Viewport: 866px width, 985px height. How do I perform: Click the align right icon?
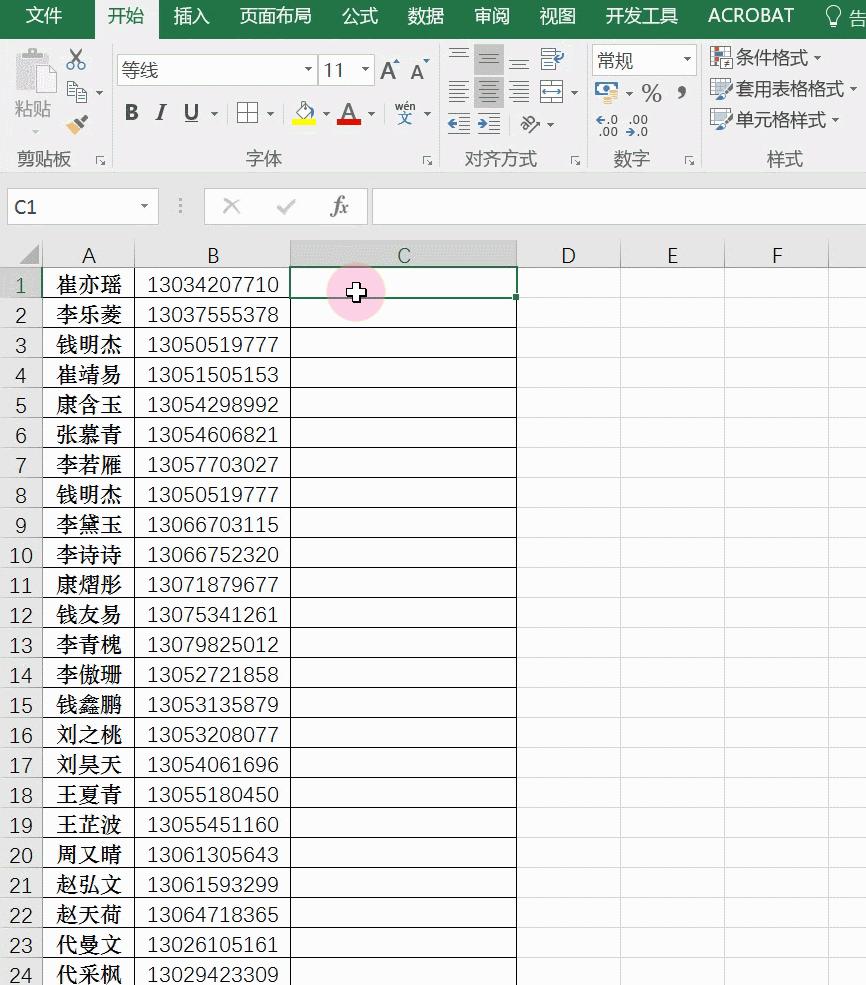point(519,92)
